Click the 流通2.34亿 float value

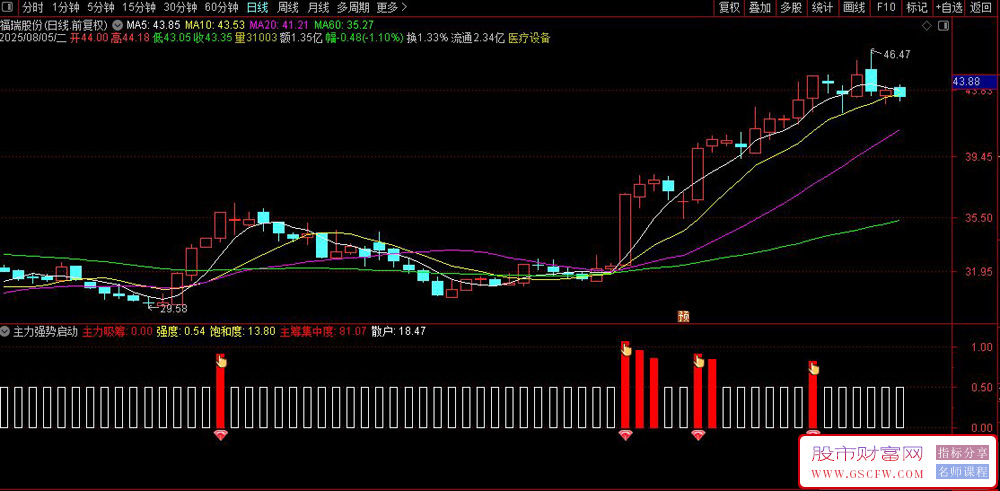[x=478, y=38]
